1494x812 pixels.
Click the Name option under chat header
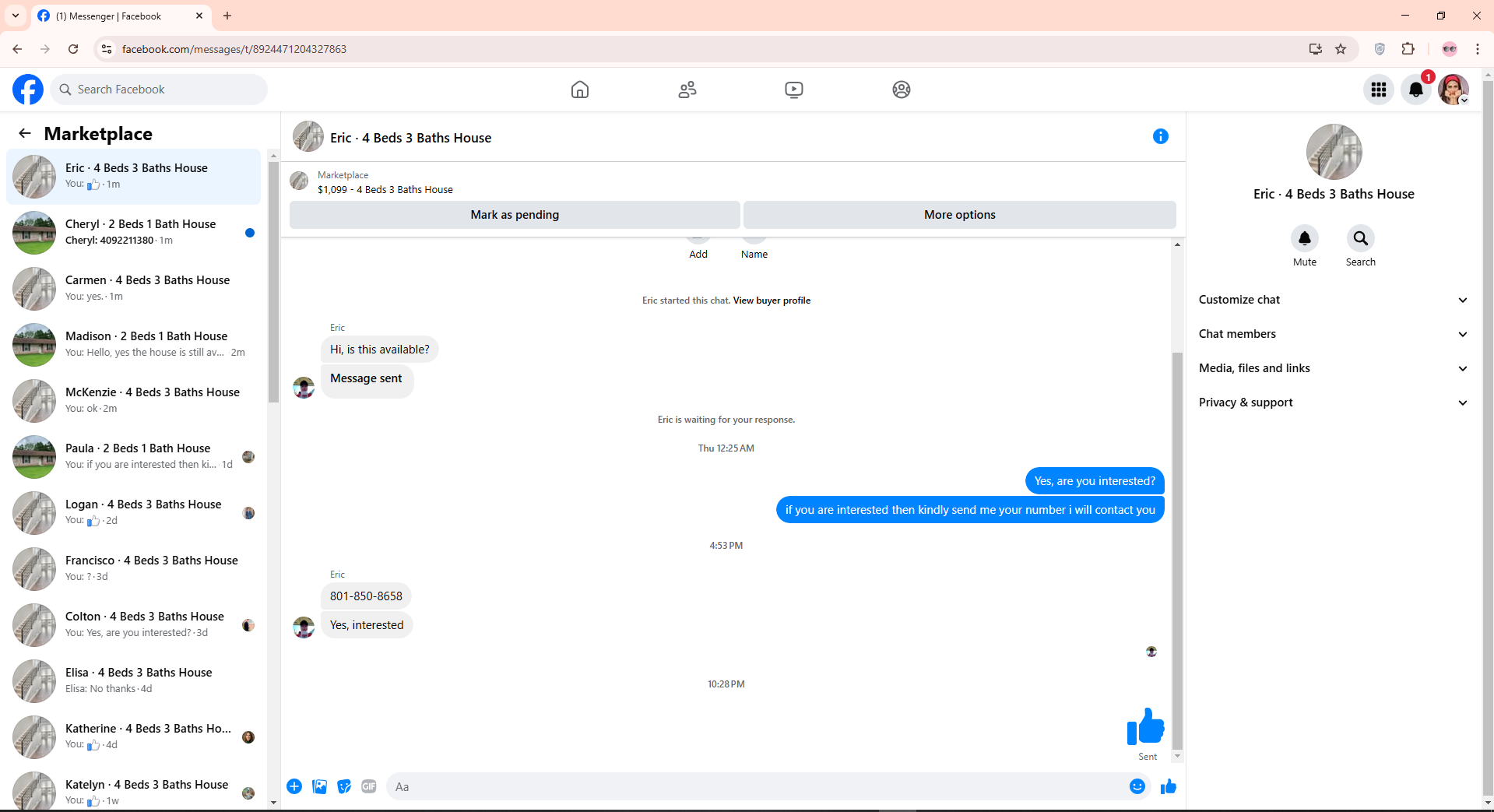754,255
